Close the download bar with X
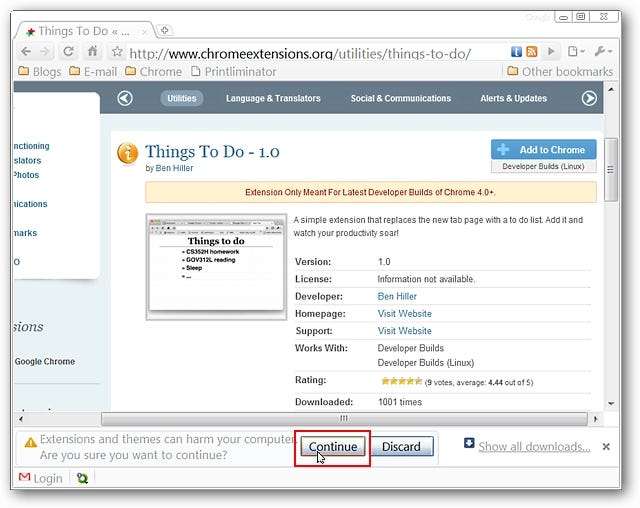 coord(606,447)
